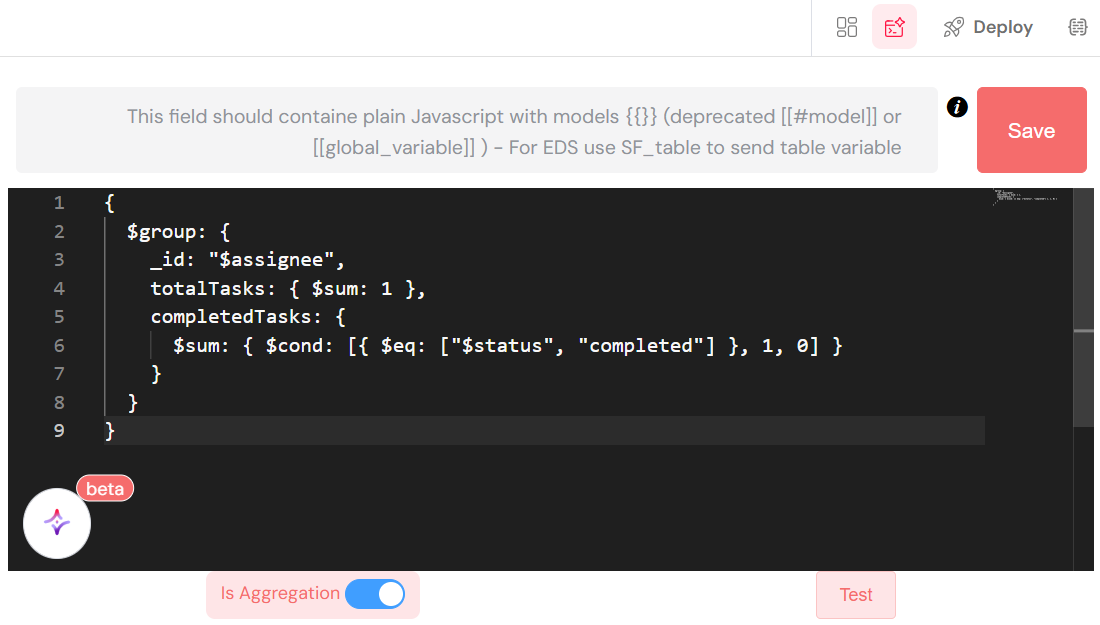Toggle the Is Aggregation switch off
Screen dimensions: 1100x625
pyautogui.click(x=375, y=594)
